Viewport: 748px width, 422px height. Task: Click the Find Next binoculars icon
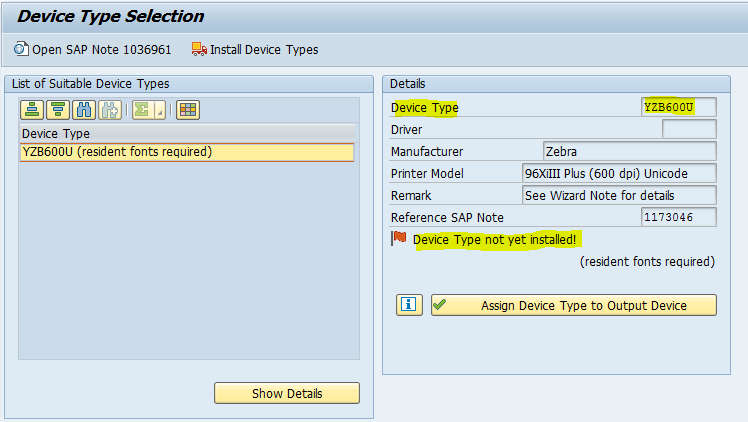(109, 110)
